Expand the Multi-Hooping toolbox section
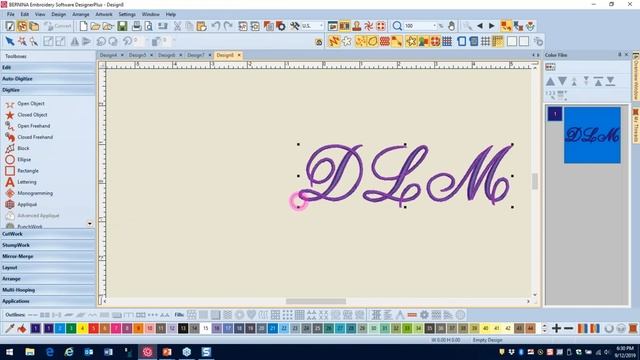Viewport: 640px width, 360px height. pos(48,290)
